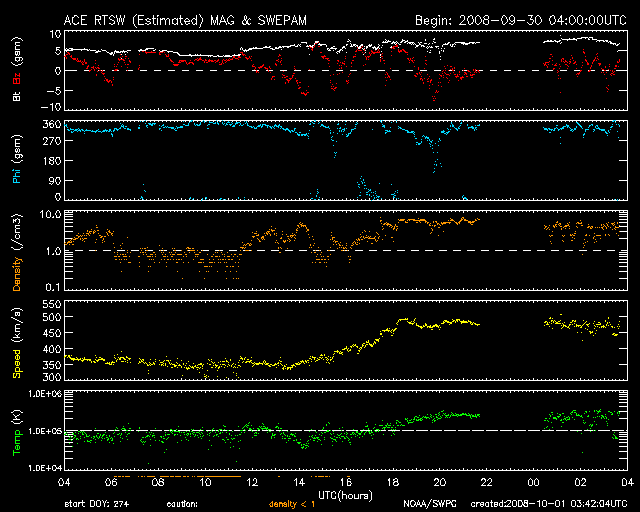Click the '300' tick on the Speed axis
The height and width of the screenshot is (512, 640).
click(52, 377)
